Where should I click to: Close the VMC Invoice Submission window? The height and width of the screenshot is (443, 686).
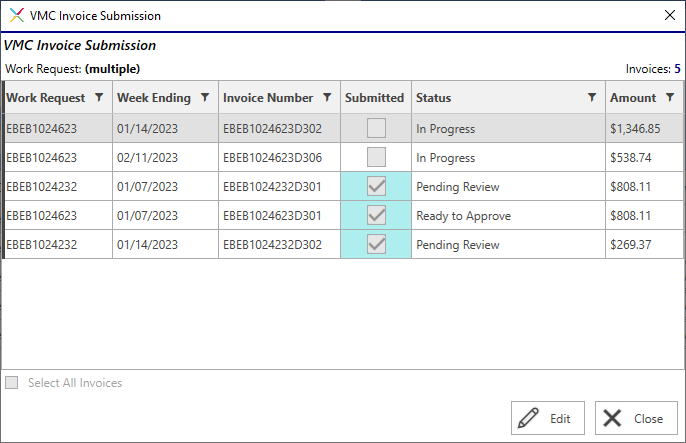(669, 15)
